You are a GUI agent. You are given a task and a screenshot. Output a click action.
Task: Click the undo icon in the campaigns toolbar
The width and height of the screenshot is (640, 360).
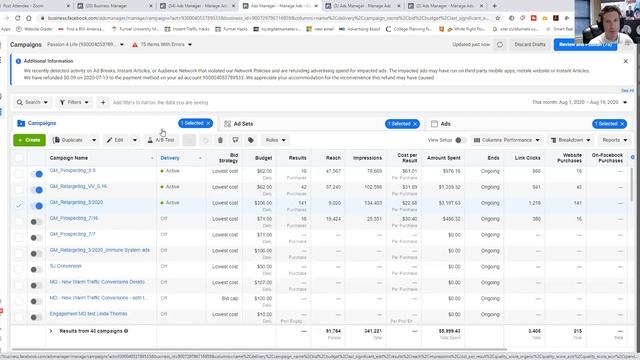[205, 140]
